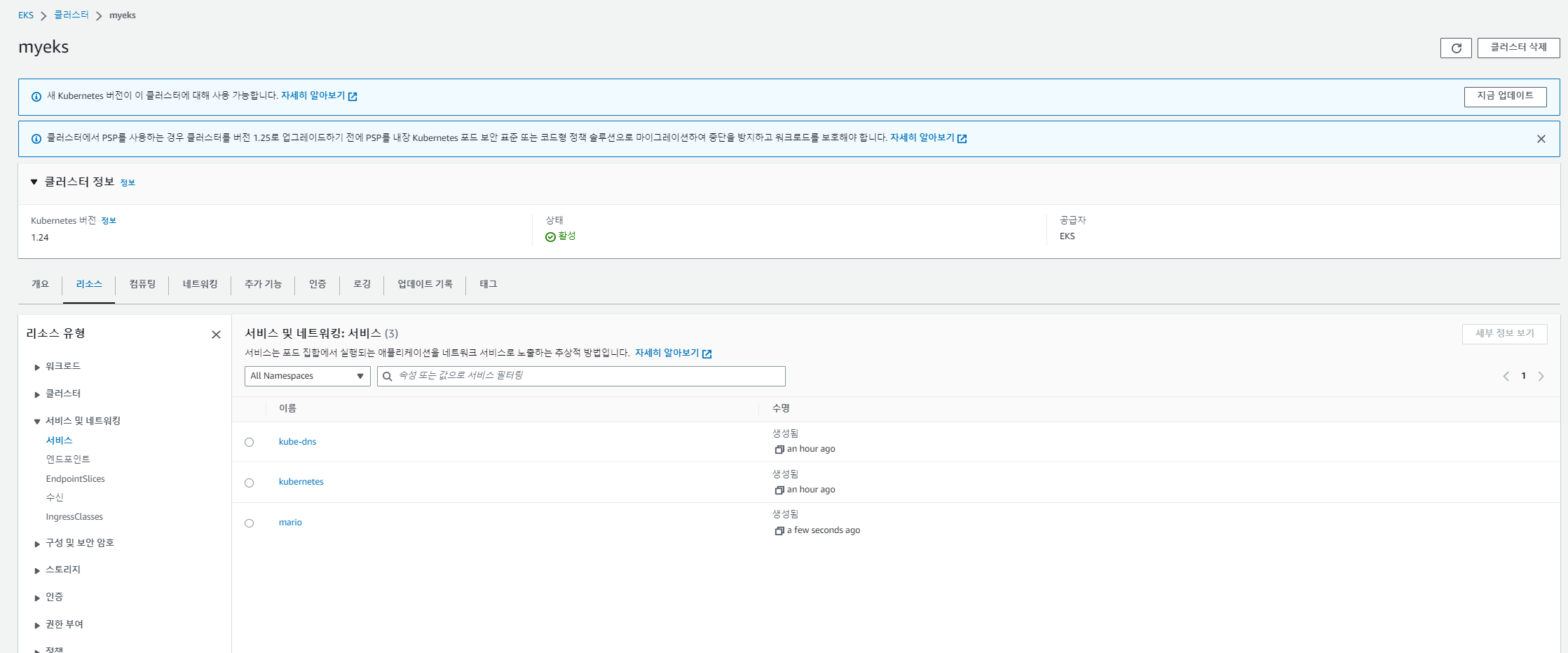Select the mario service radio button

249,523
